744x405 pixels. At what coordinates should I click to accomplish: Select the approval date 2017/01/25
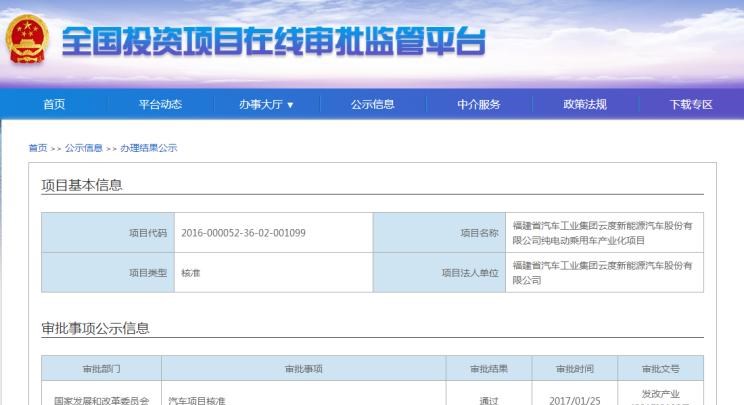[575, 400]
